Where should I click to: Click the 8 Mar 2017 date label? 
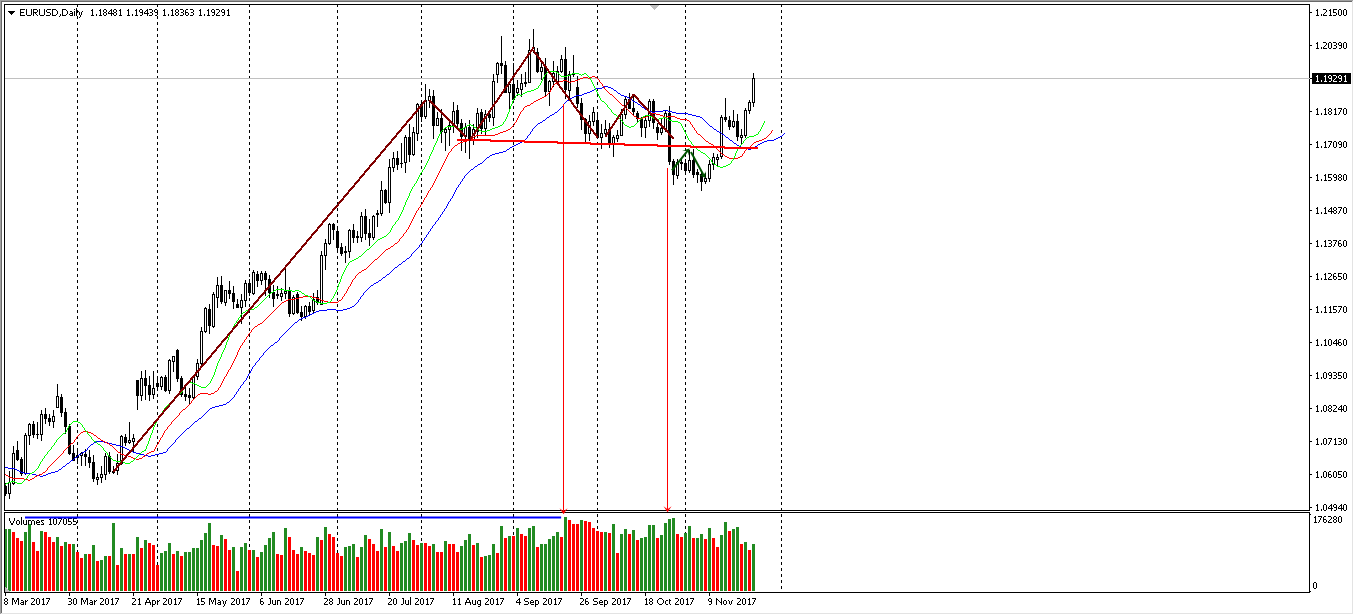coord(27,602)
